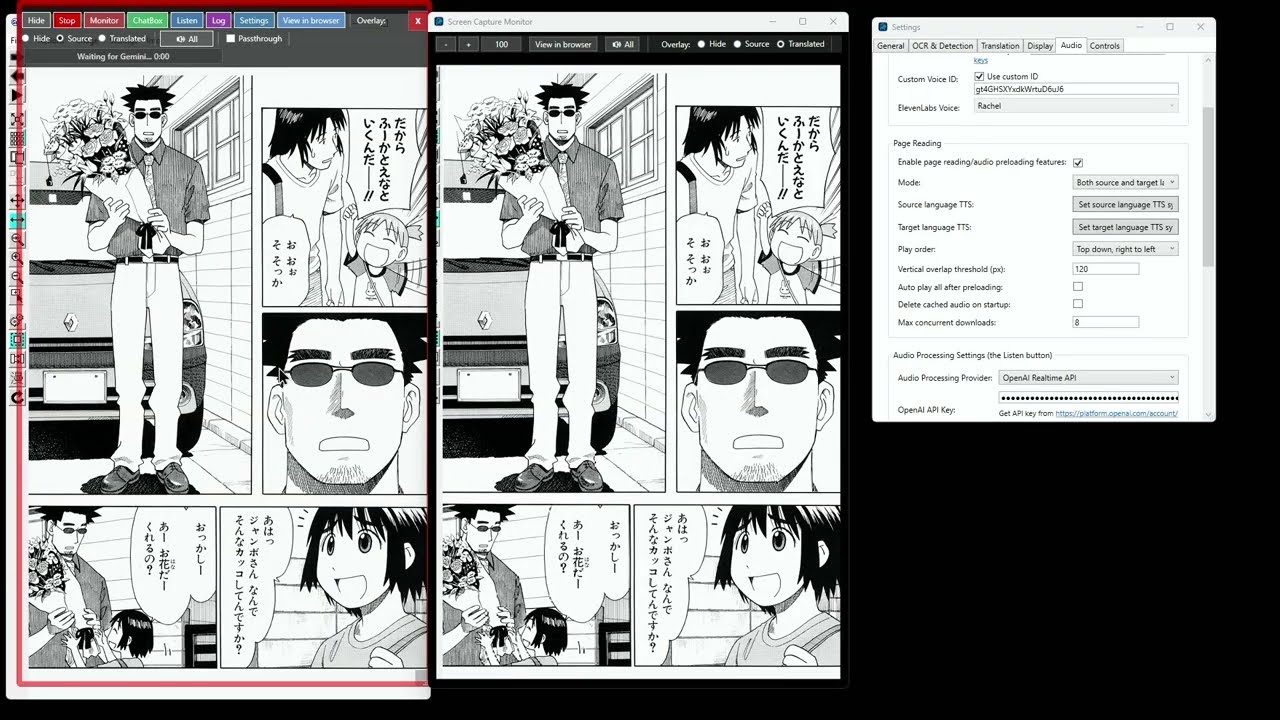The width and height of the screenshot is (1280, 720).
Task: Click the Settings window vertical scrollbar
Action: 1209,185
